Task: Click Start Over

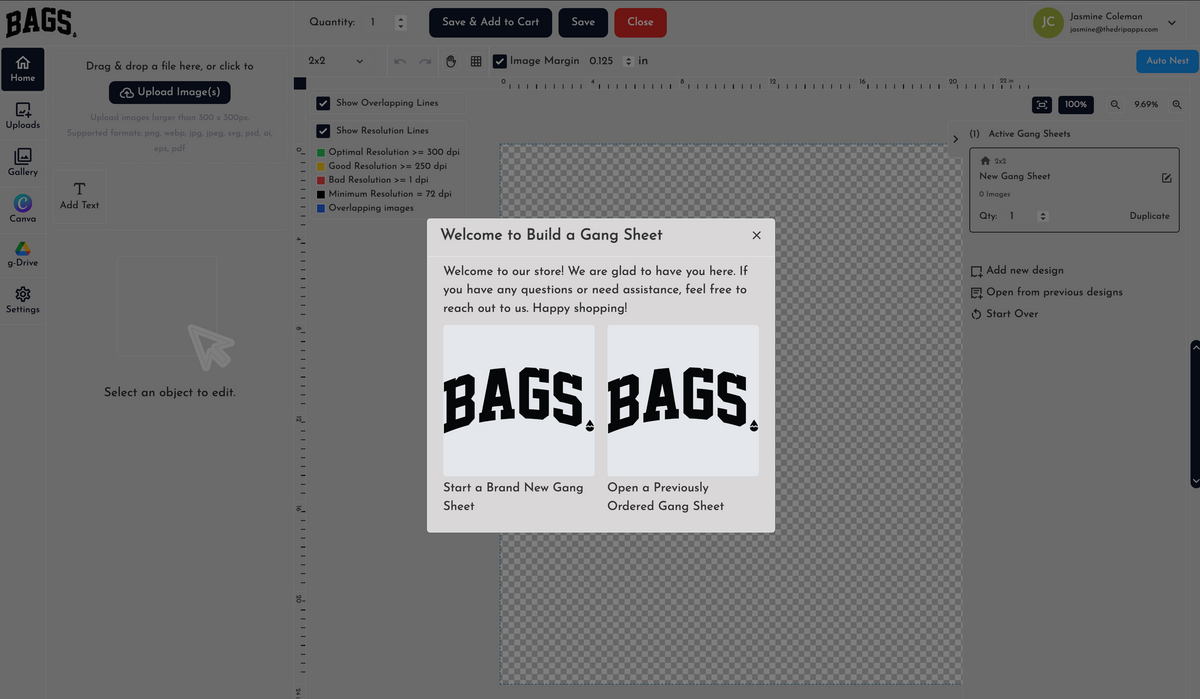Action: [x=1005, y=314]
